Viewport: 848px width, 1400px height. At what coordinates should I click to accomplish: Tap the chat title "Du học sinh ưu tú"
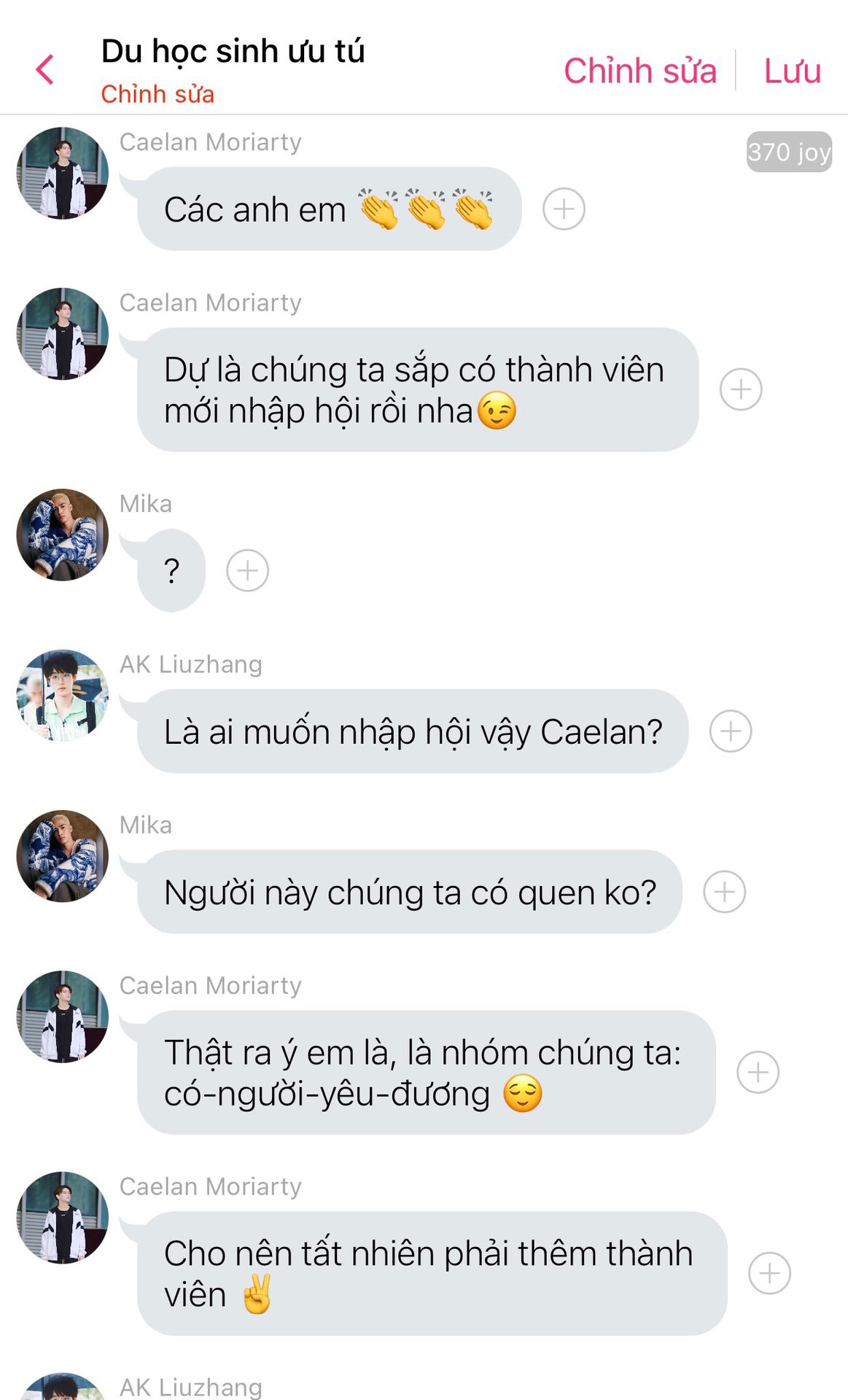[x=233, y=51]
